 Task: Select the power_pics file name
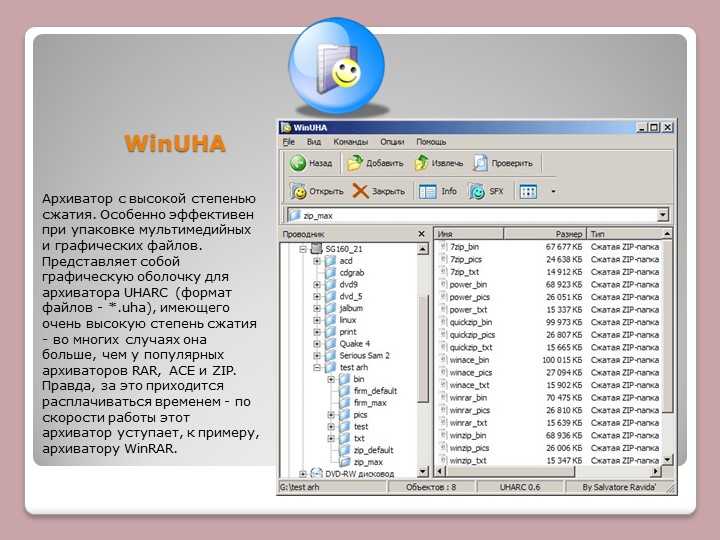[x=470, y=297]
